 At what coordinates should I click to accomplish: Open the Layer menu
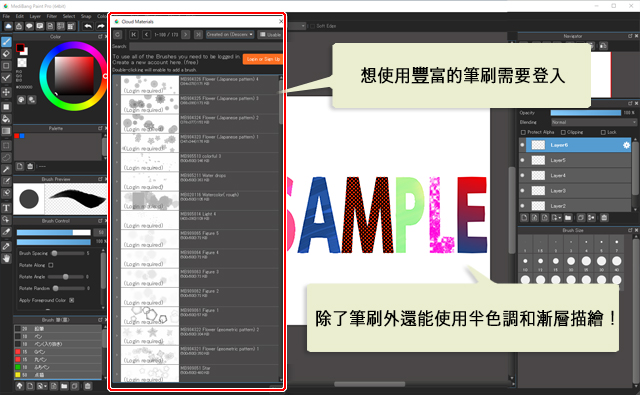35,16
